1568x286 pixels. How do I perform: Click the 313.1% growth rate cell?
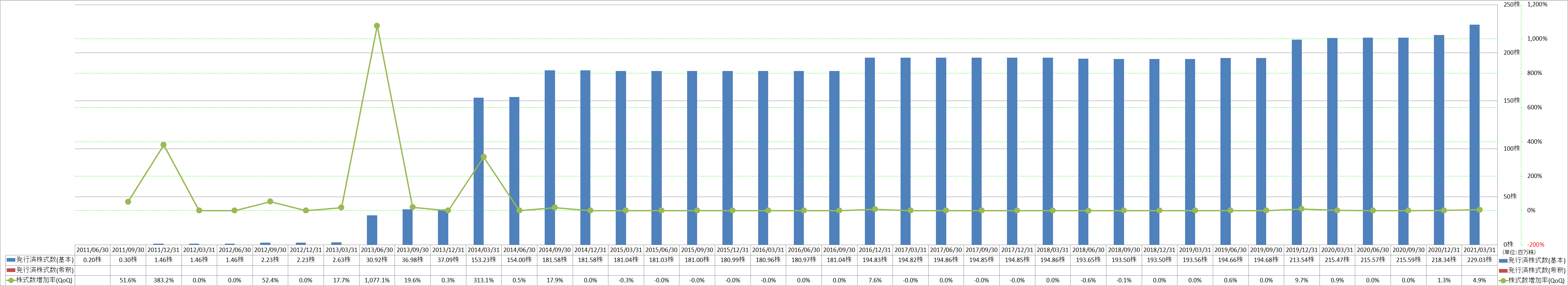[483, 281]
